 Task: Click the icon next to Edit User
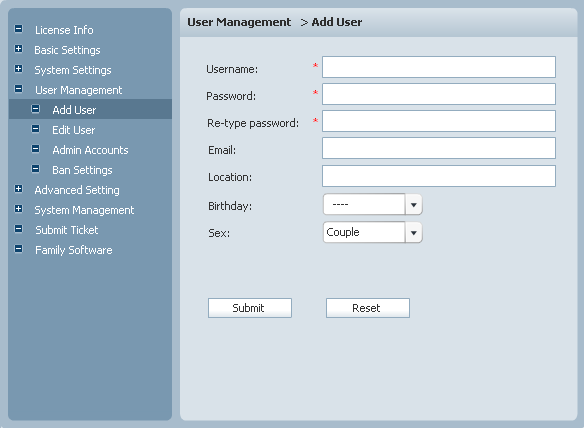tap(35, 129)
